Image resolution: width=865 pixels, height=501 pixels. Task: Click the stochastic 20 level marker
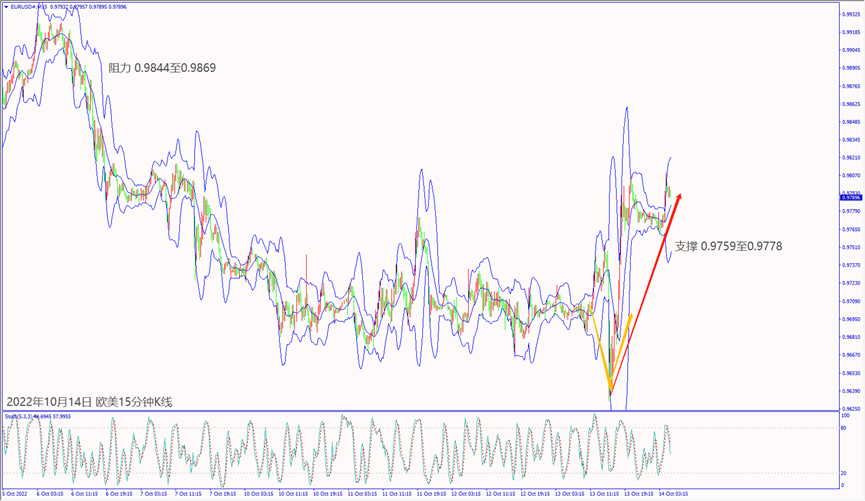point(844,473)
